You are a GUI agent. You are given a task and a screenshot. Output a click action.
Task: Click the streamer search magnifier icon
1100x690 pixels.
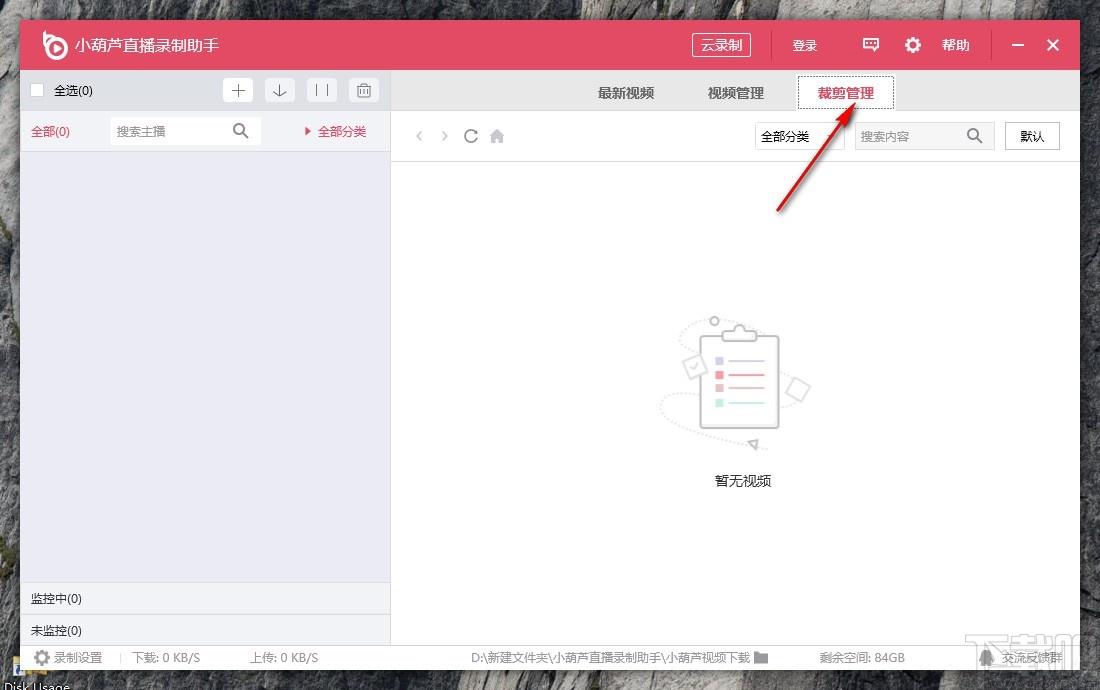pos(241,131)
